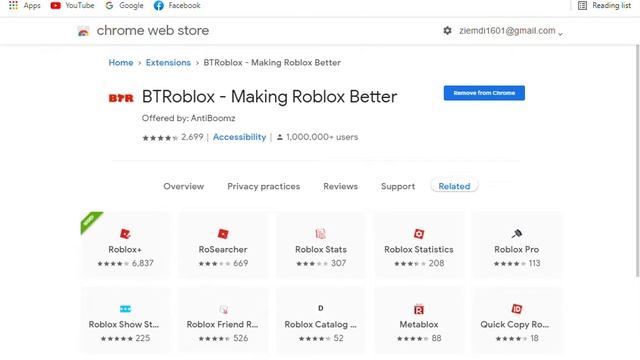Click the star rating beside 2,699
Screen dimensions: 640x360
160,138
